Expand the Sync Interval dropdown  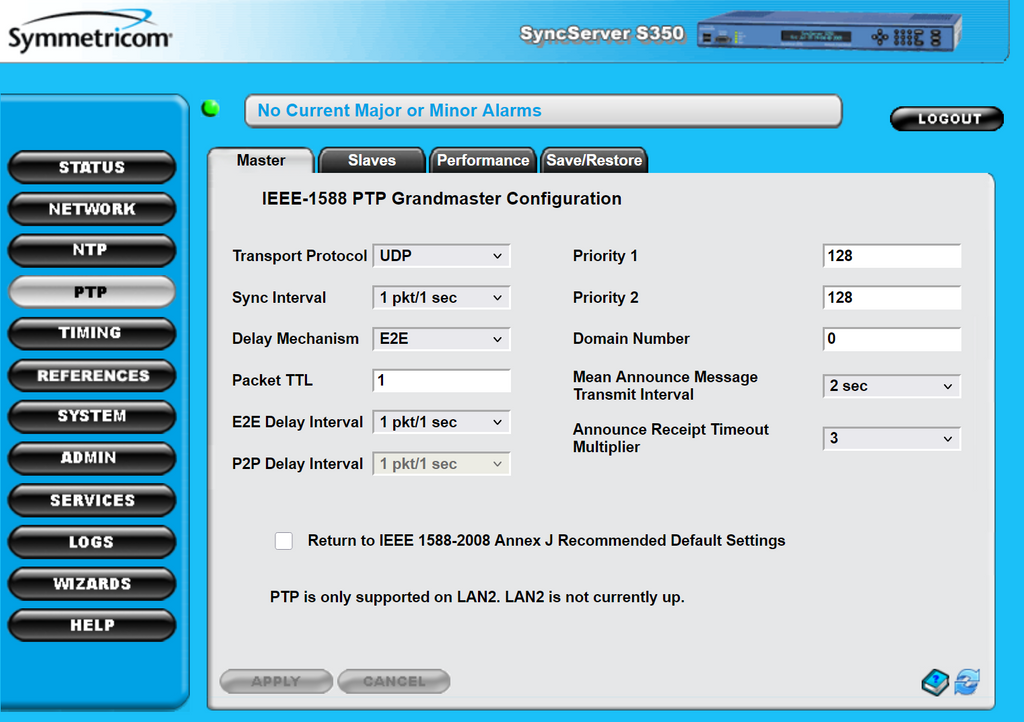(x=441, y=298)
